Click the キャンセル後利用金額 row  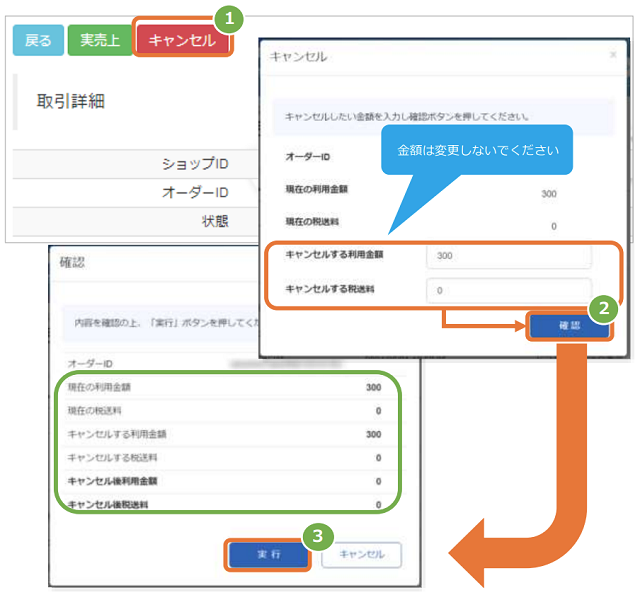[x=225, y=481]
